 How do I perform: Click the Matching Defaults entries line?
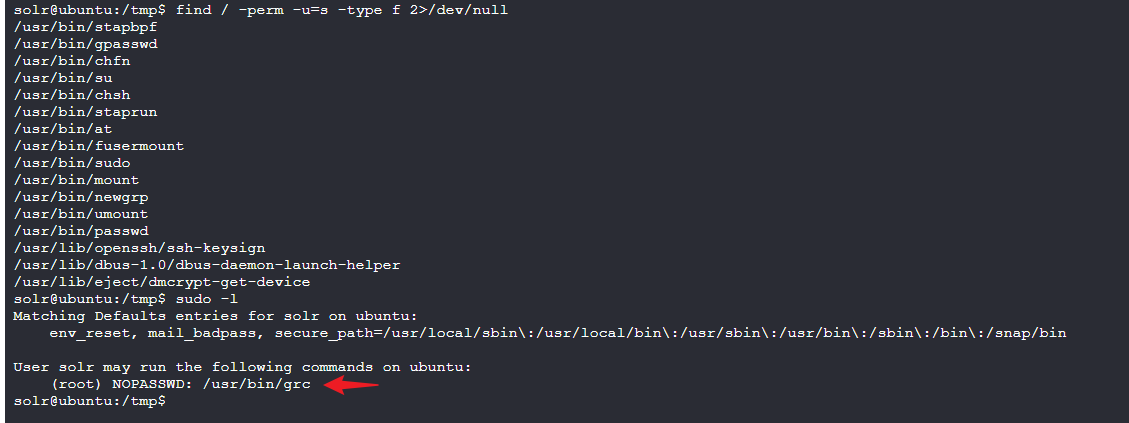click(x=215, y=316)
